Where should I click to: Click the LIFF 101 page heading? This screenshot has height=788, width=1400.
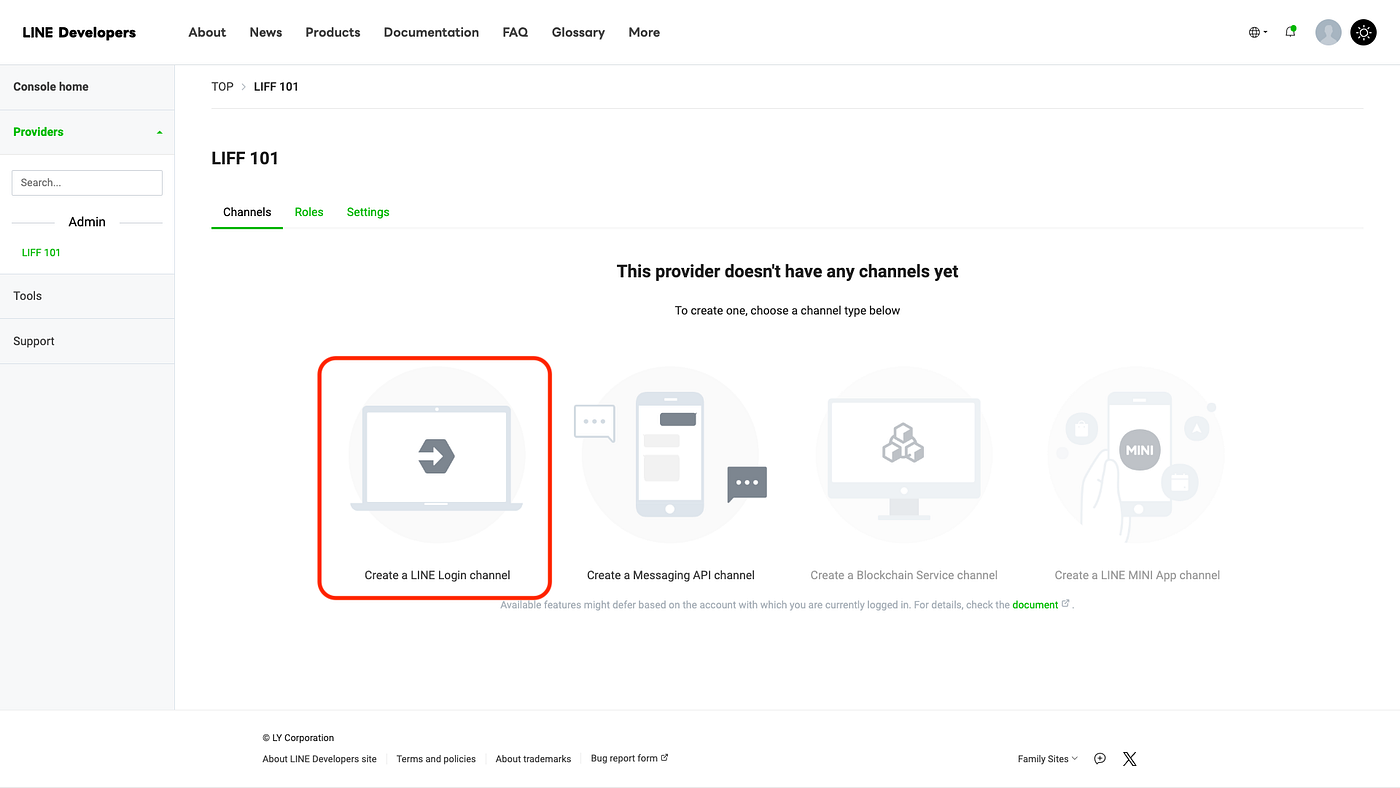(245, 158)
